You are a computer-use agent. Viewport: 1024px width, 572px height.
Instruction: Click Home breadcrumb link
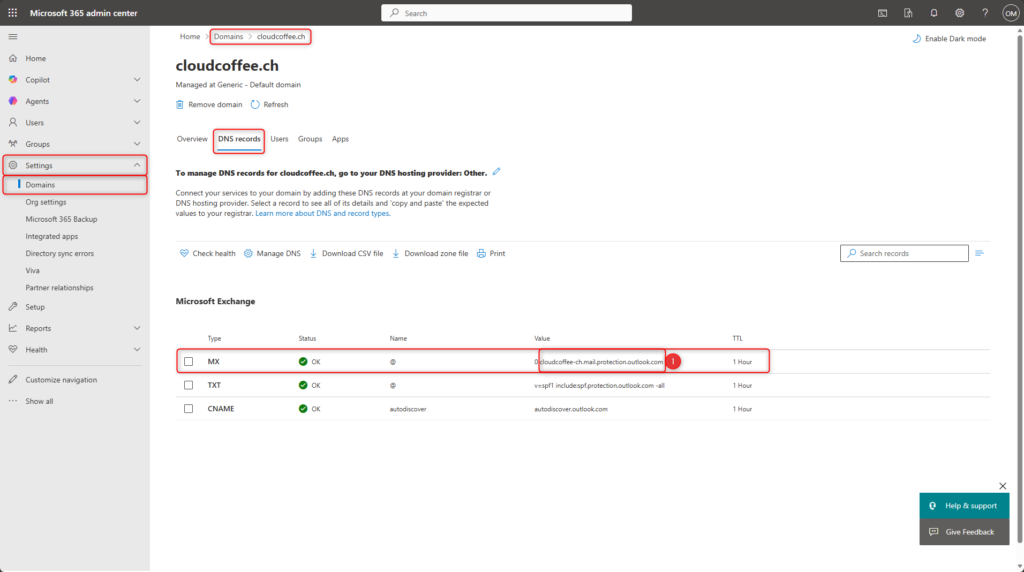click(190, 37)
